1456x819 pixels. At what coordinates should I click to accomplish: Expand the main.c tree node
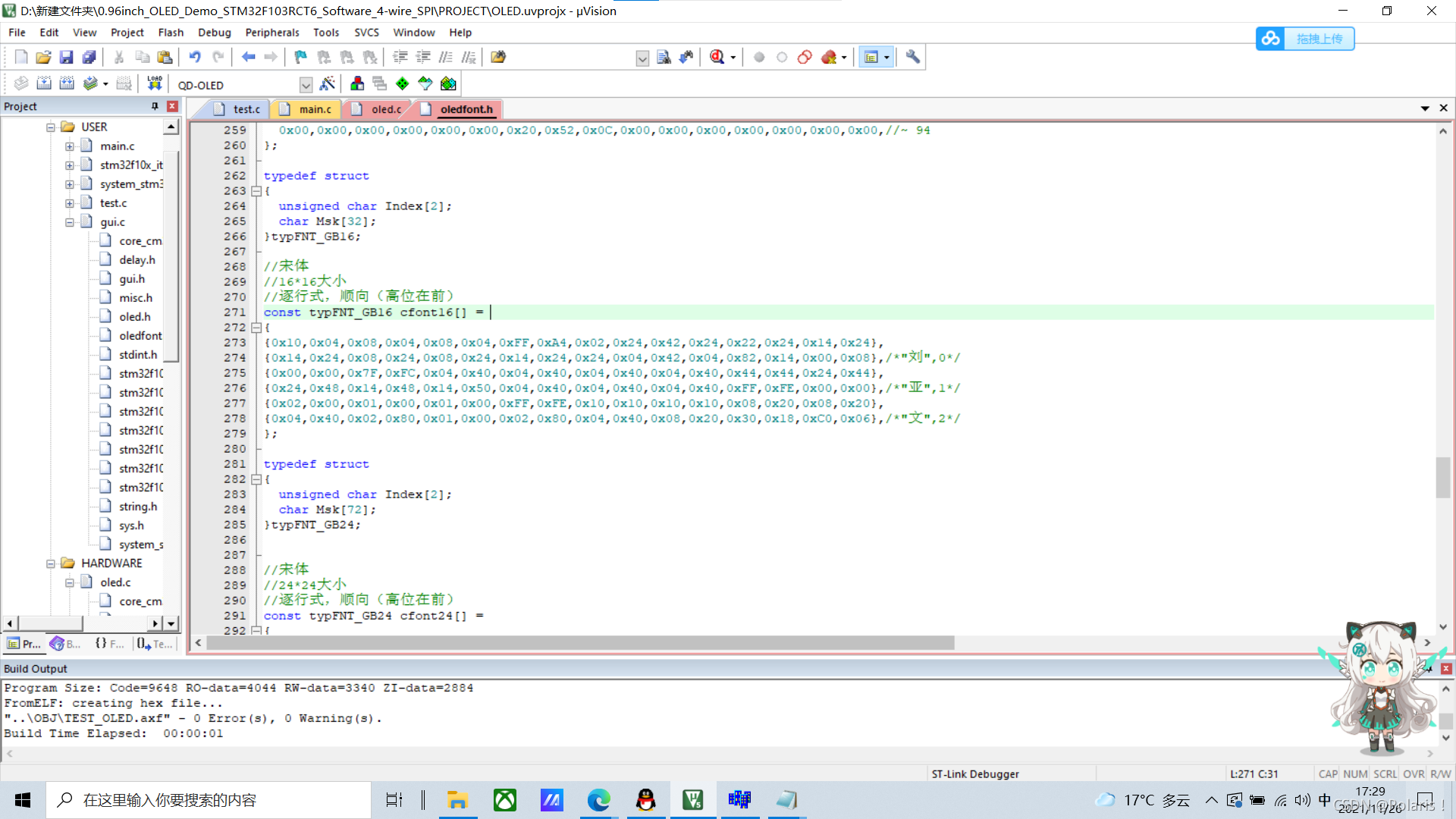69,146
